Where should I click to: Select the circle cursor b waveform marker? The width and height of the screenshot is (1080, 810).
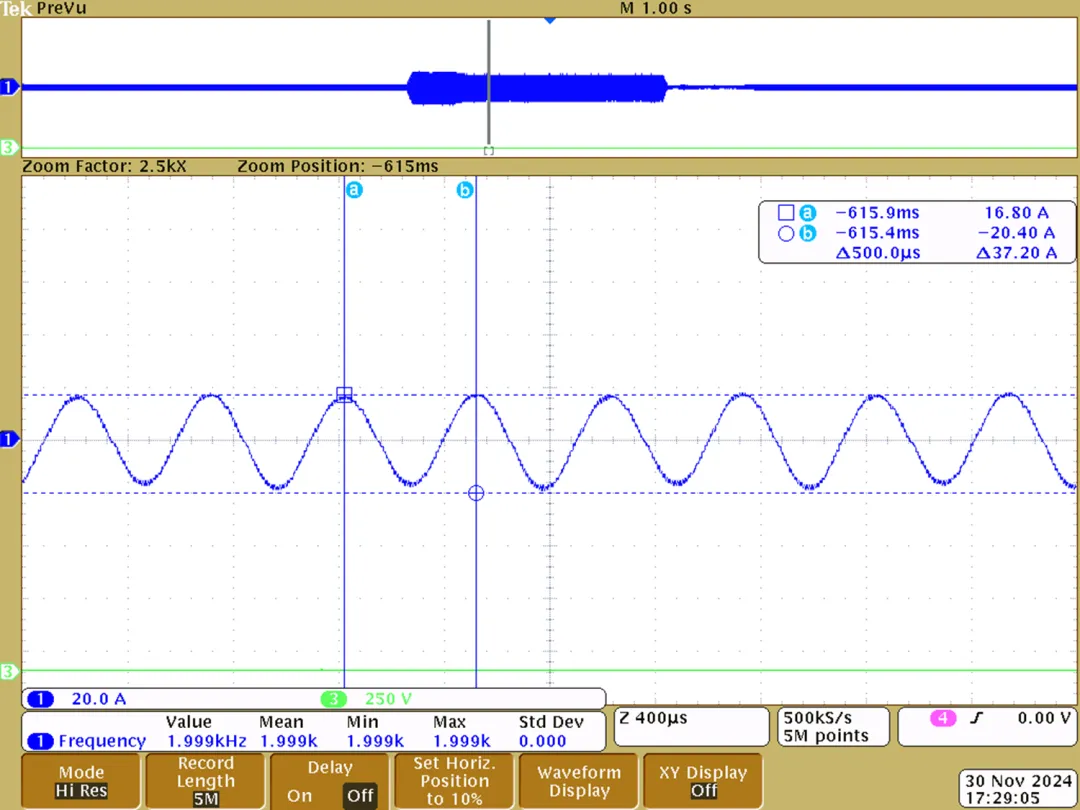click(476, 492)
